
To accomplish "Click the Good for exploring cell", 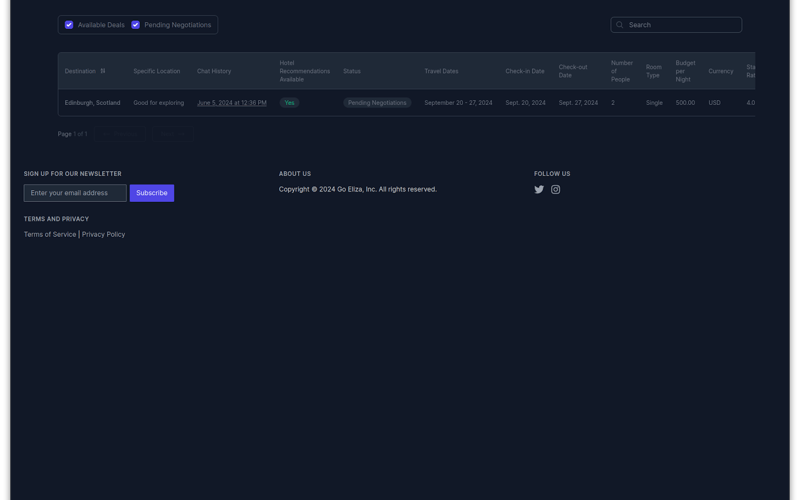I will (159, 103).
